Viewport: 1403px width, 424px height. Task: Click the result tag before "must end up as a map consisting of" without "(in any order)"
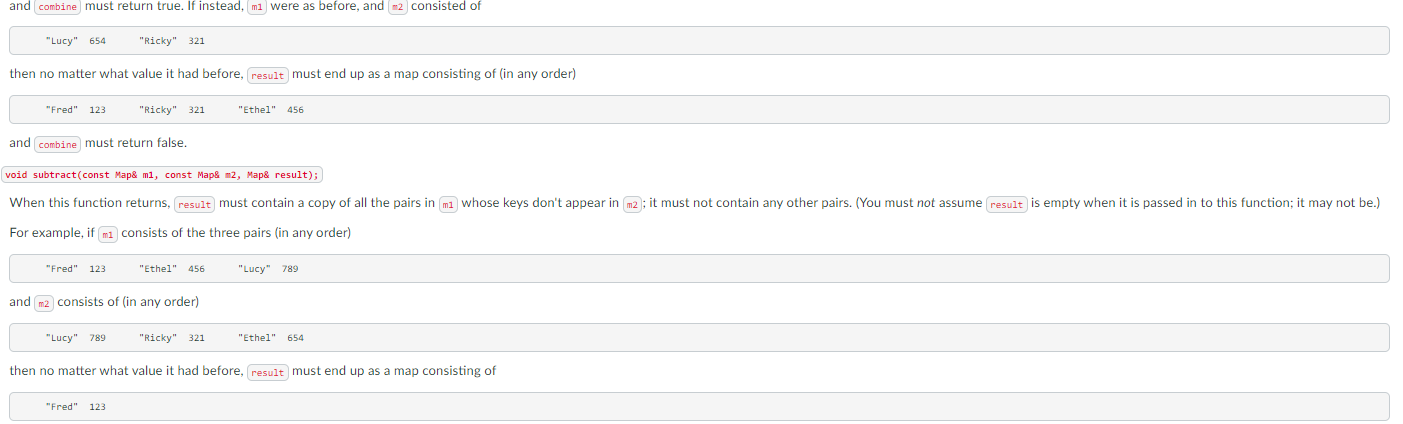(x=268, y=372)
